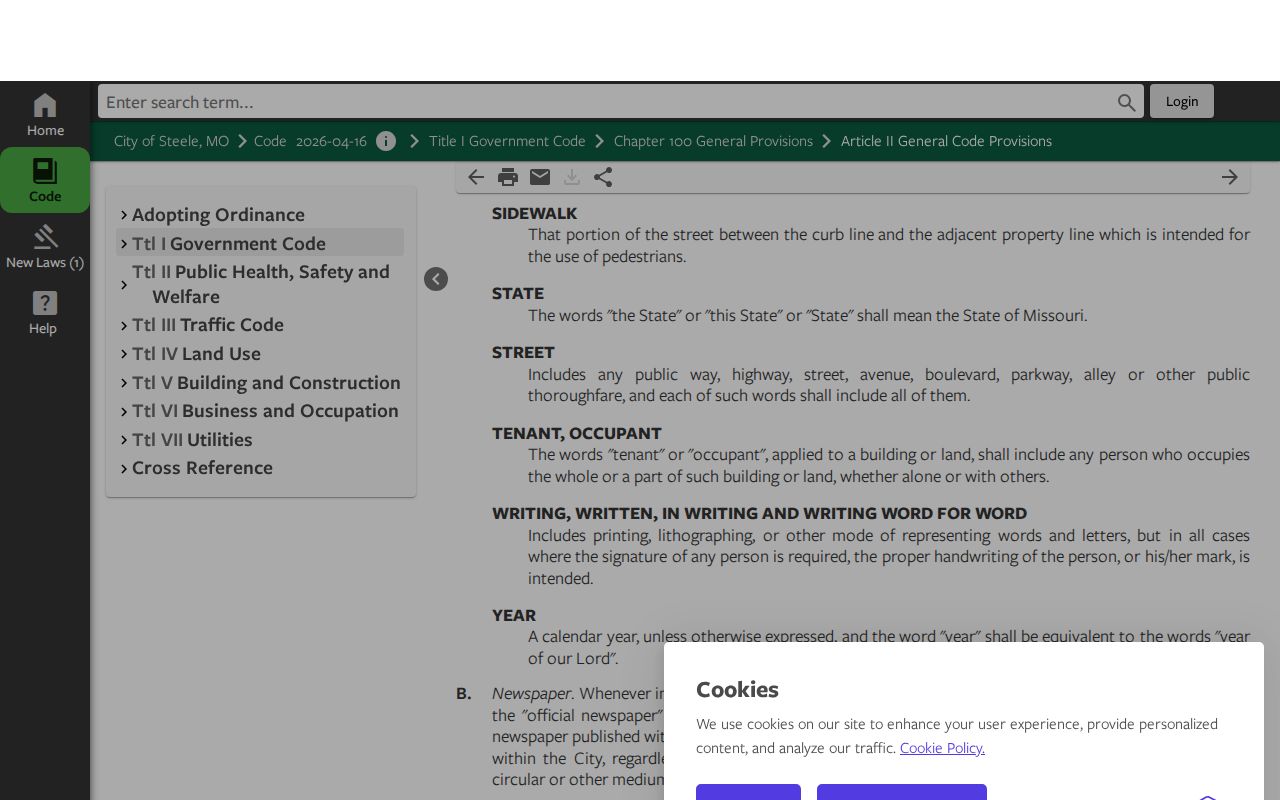Select the Code sidebar tab
Image resolution: width=1280 pixels, height=800 pixels.
pyautogui.click(x=45, y=180)
